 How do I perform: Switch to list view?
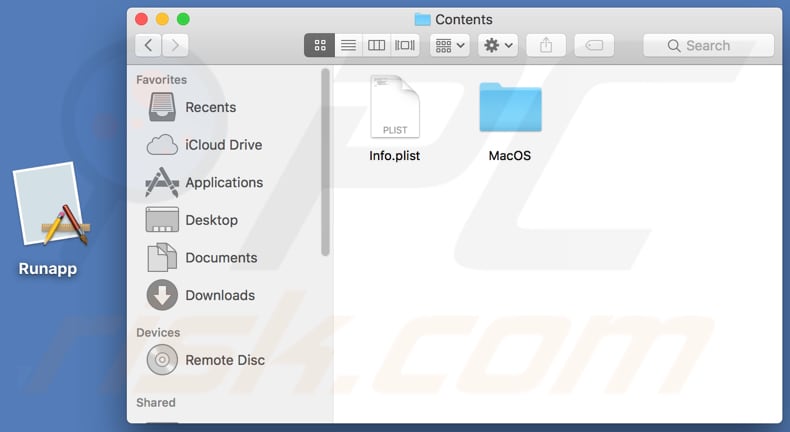tap(348, 45)
